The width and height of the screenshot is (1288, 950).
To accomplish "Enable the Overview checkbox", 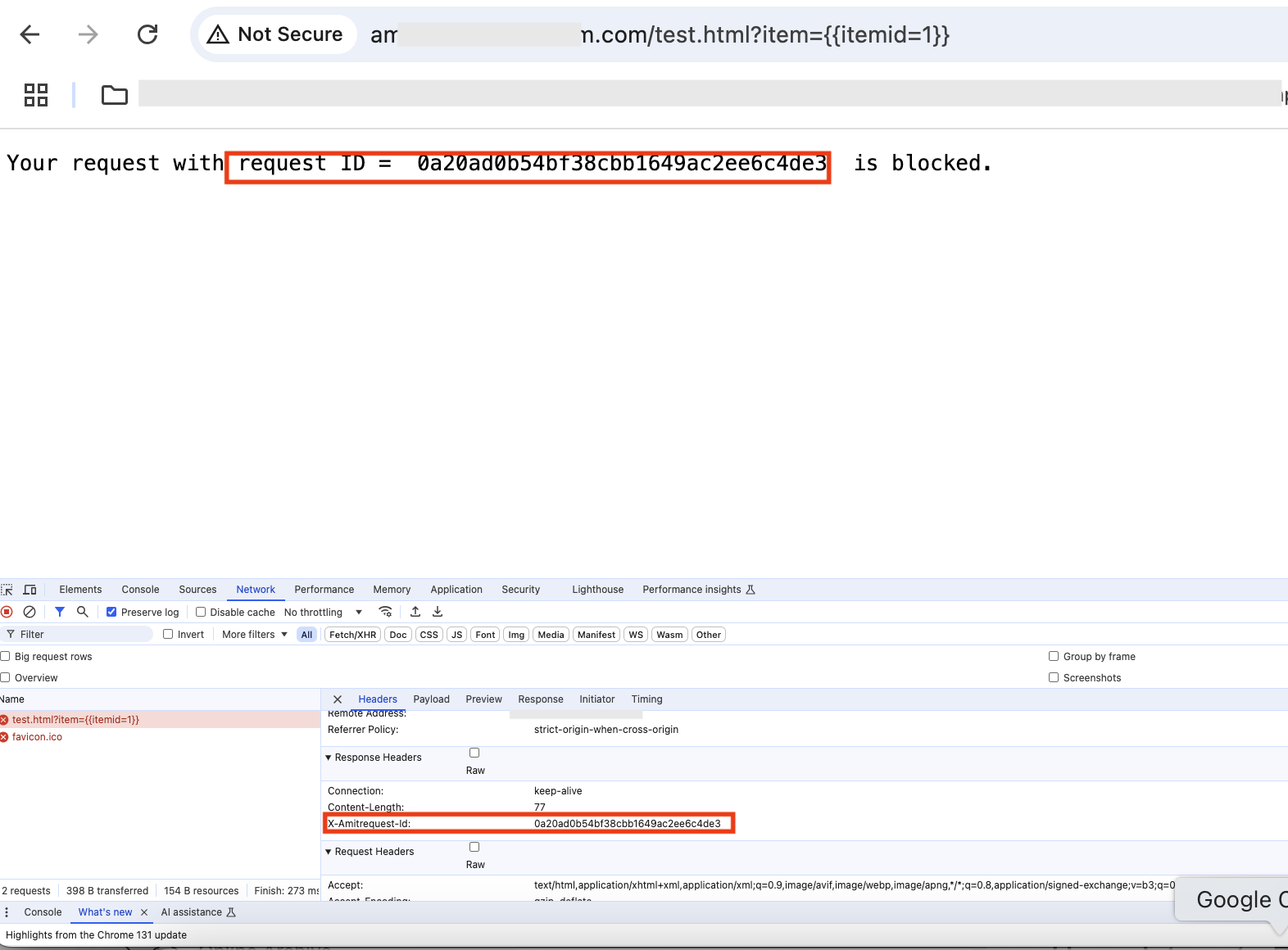I will coord(5,677).
